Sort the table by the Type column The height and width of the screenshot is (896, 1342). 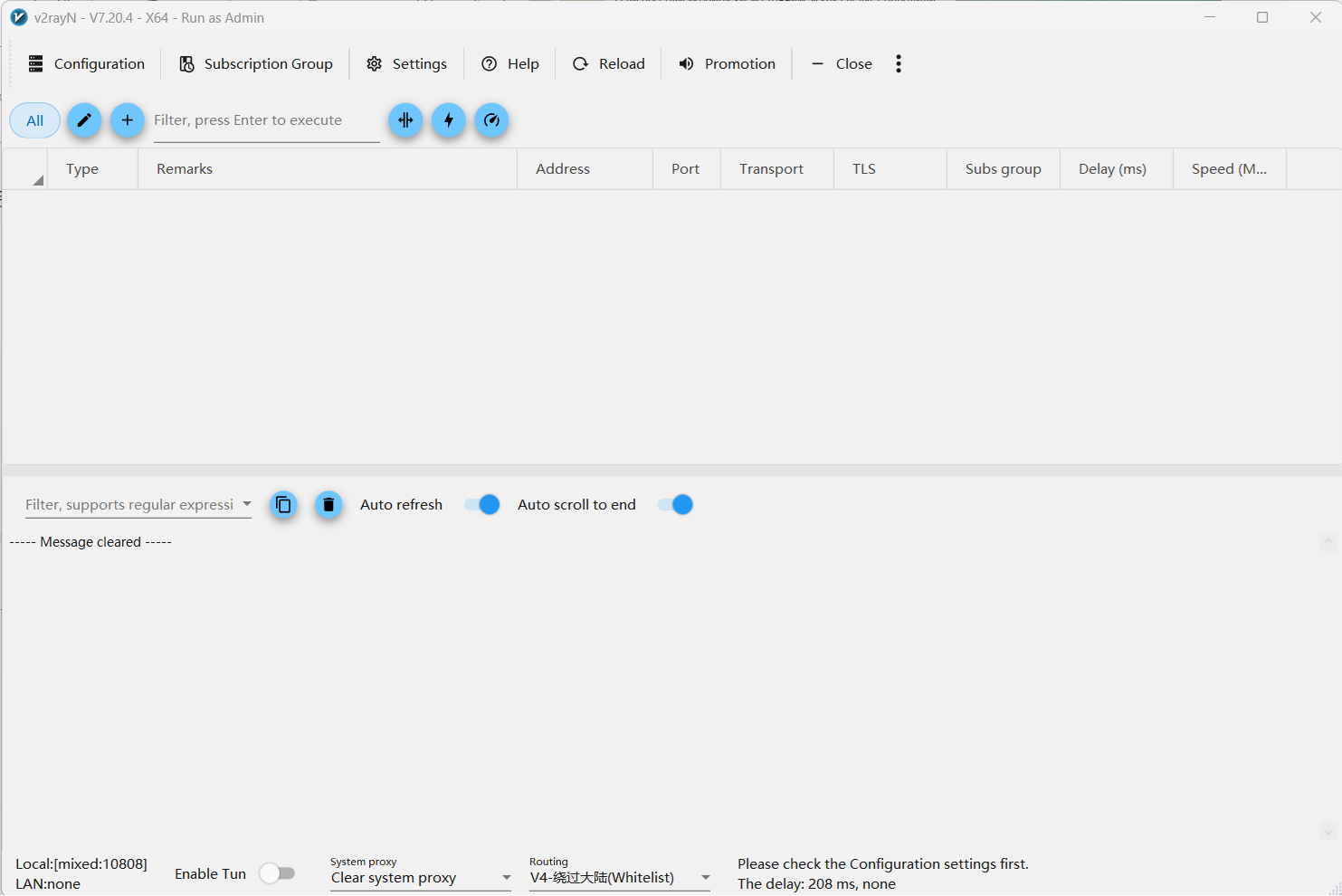92,169
